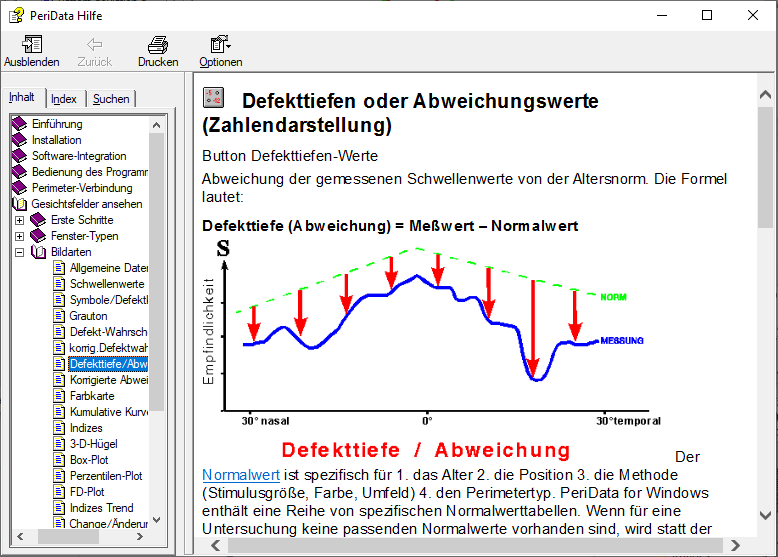Screen dimensions: 778x557
Task: Click the help page scroll-up arrow
Action: point(765,94)
